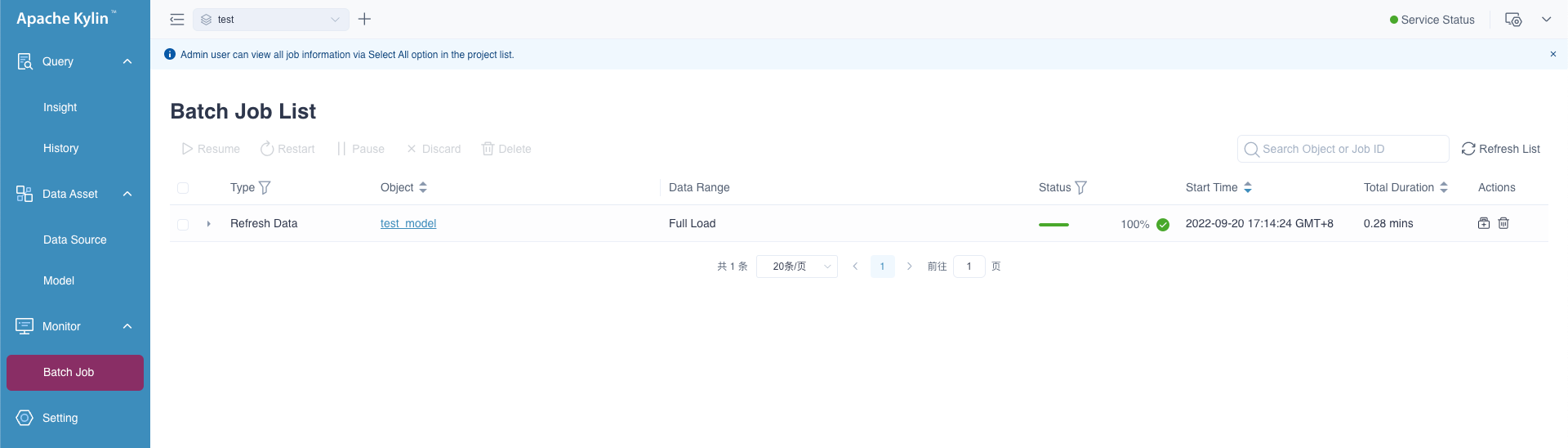The width and height of the screenshot is (1568, 448).
Task: Open the 20 per page size dropdown
Action: pyautogui.click(x=796, y=267)
